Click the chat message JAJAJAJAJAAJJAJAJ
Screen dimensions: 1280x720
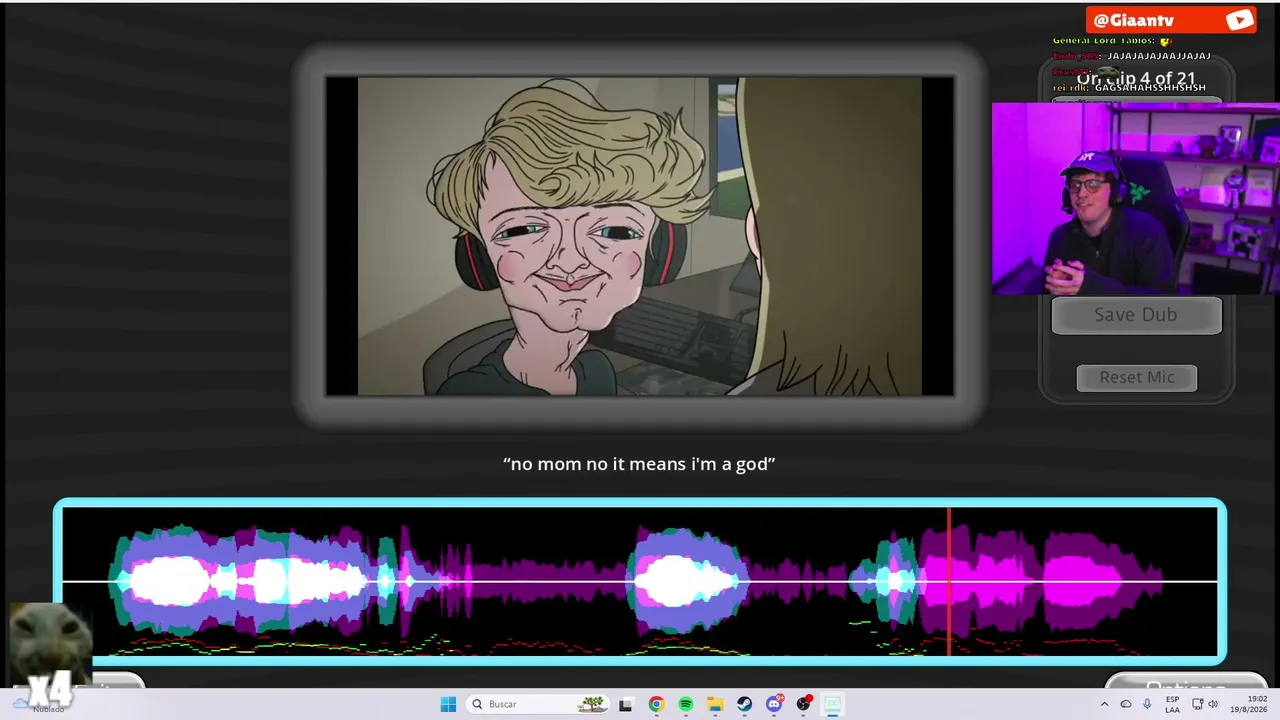point(1160,56)
